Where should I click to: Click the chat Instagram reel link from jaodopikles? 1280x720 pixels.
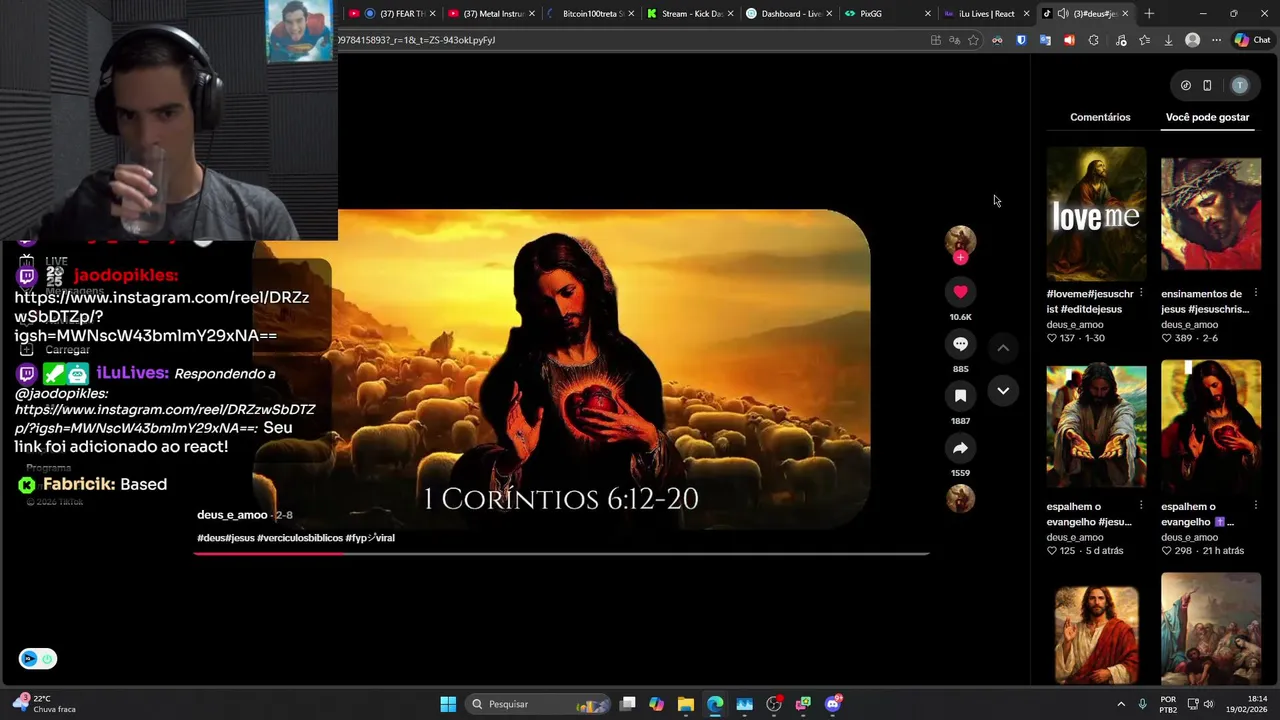point(161,317)
